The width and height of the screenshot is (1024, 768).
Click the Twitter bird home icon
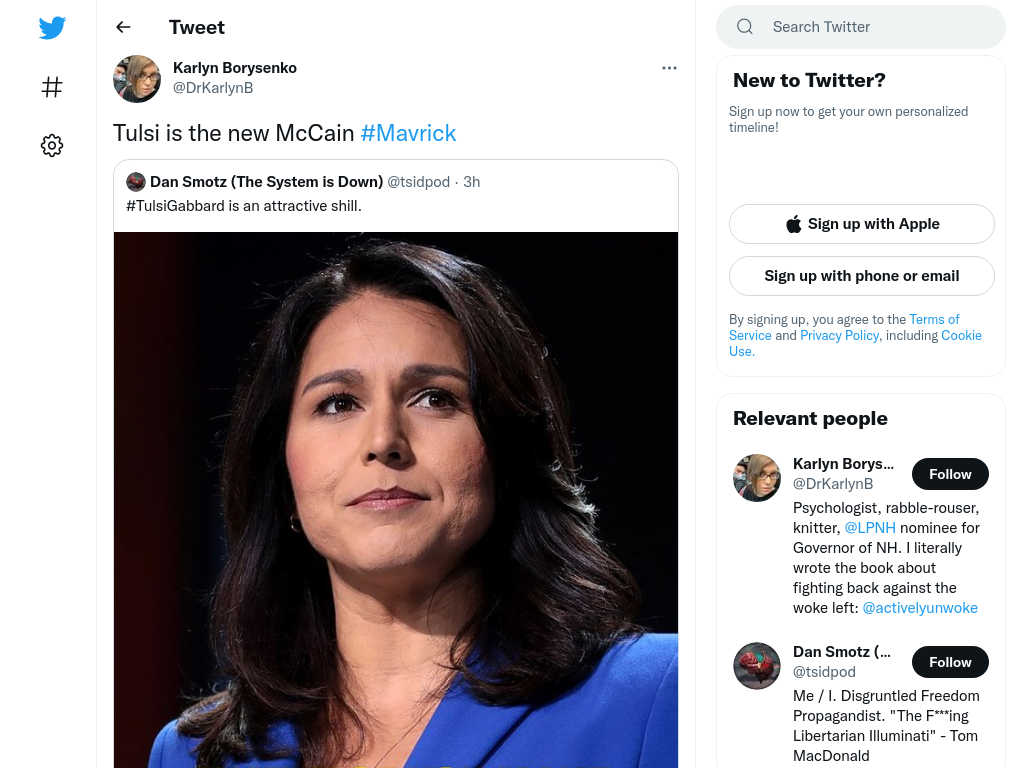[x=52, y=27]
